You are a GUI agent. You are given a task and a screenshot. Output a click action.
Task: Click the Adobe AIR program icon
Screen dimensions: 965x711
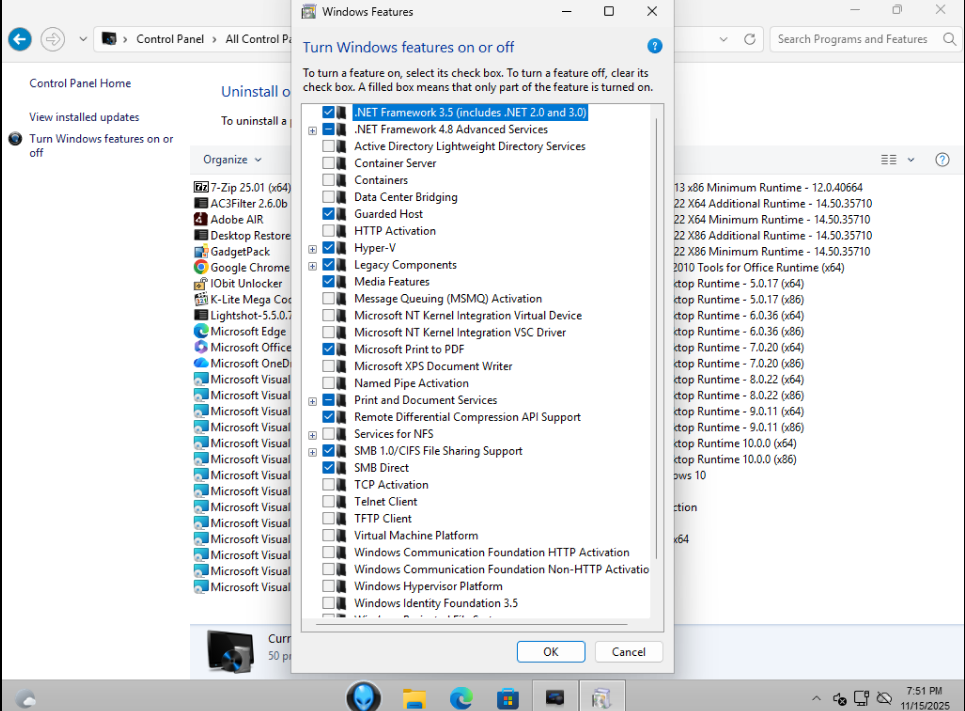[201, 219]
